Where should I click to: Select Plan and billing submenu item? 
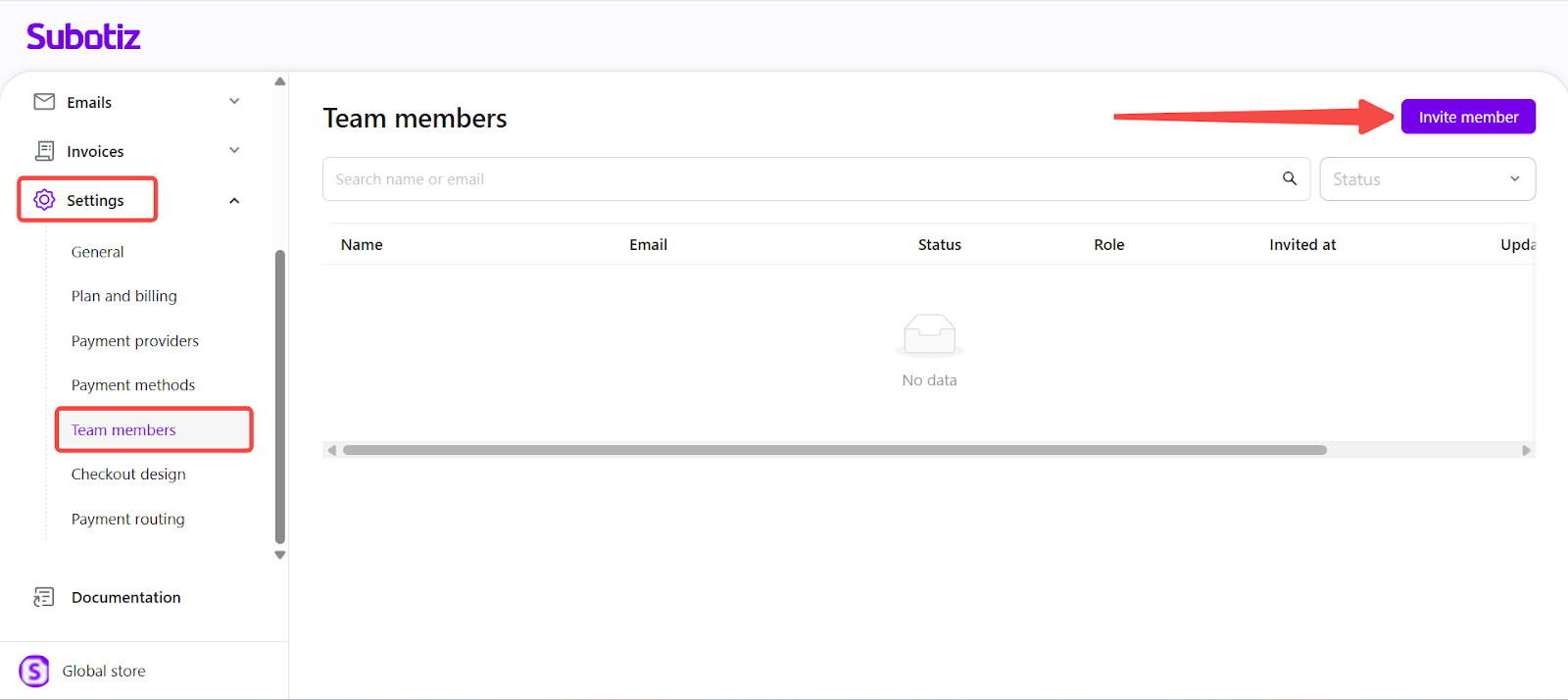[124, 296]
